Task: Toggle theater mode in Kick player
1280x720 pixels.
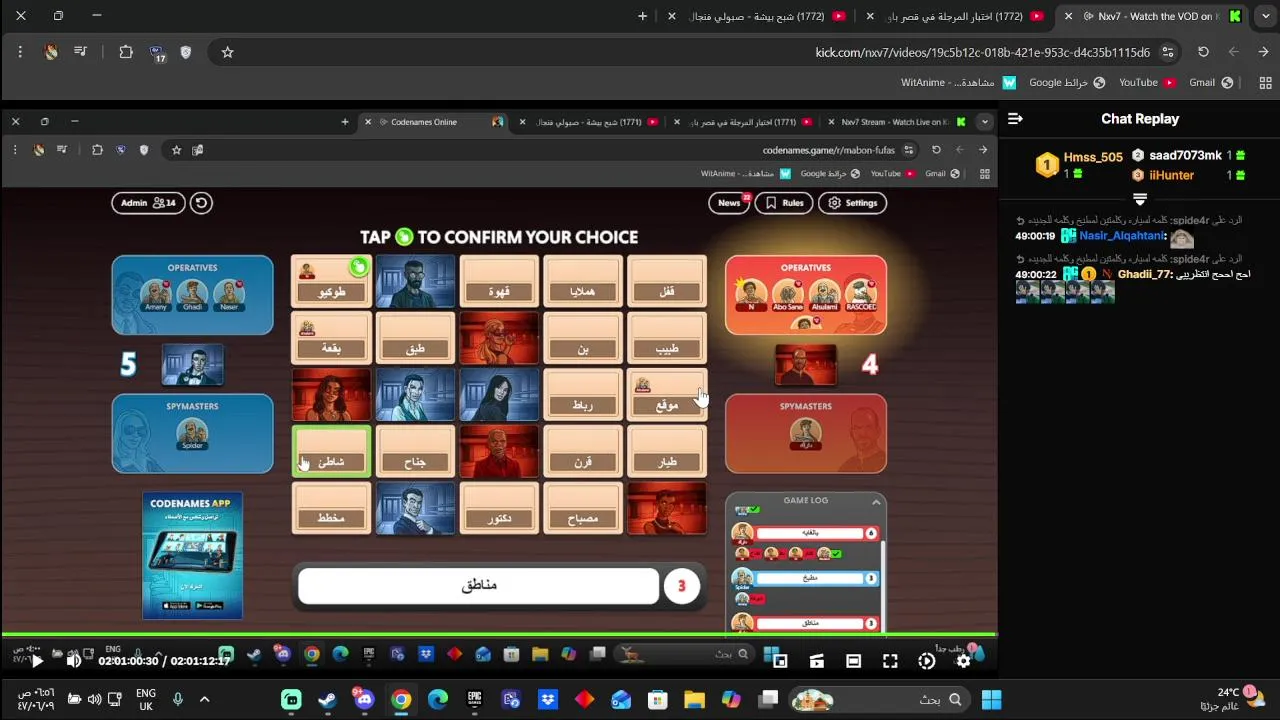Action: (853, 661)
